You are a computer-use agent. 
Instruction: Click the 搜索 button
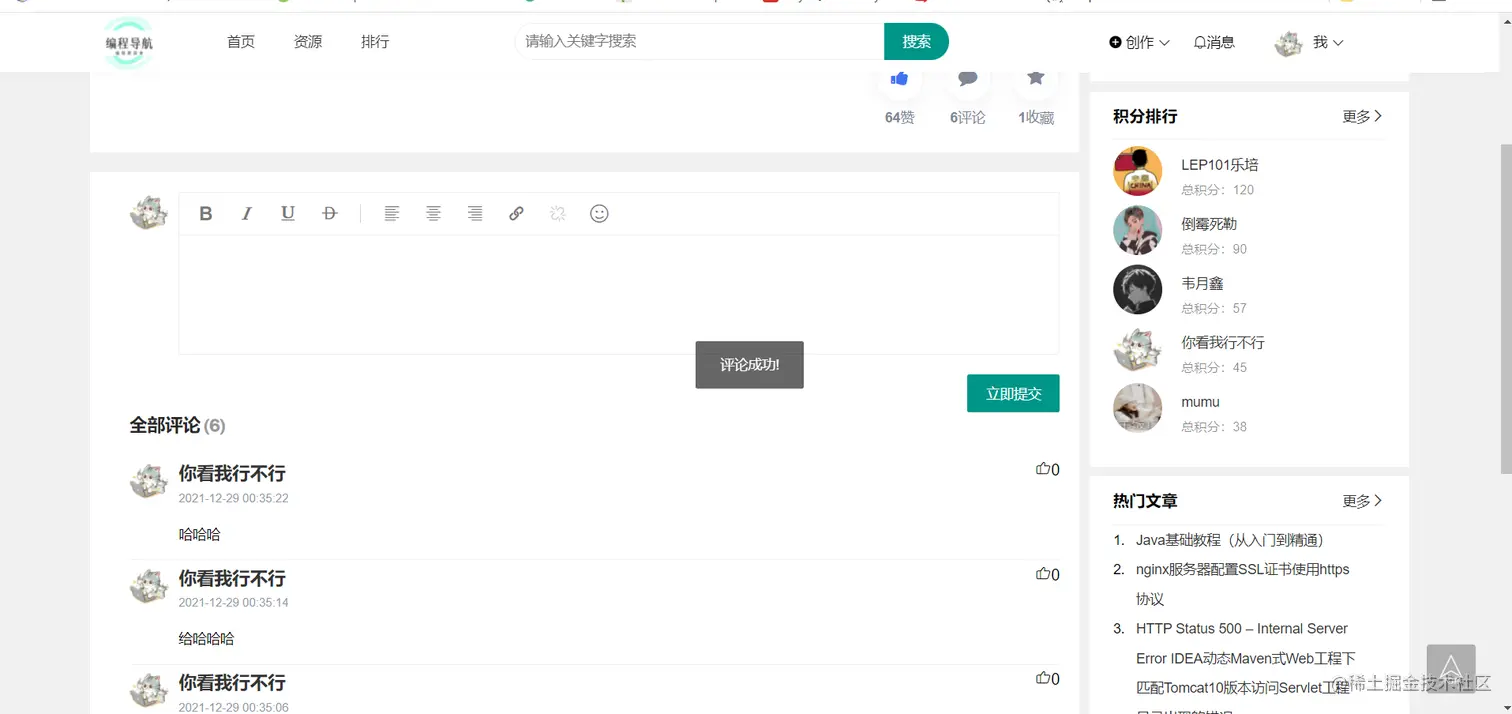(916, 41)
